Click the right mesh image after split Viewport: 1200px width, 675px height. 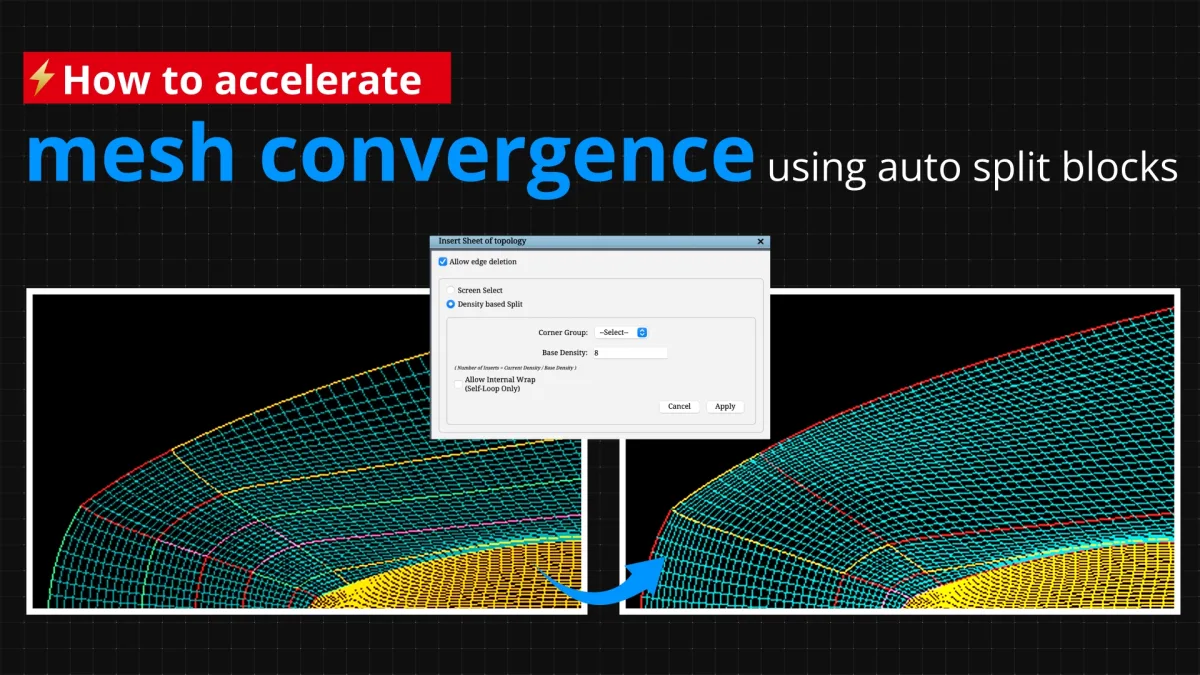[899, 451]
